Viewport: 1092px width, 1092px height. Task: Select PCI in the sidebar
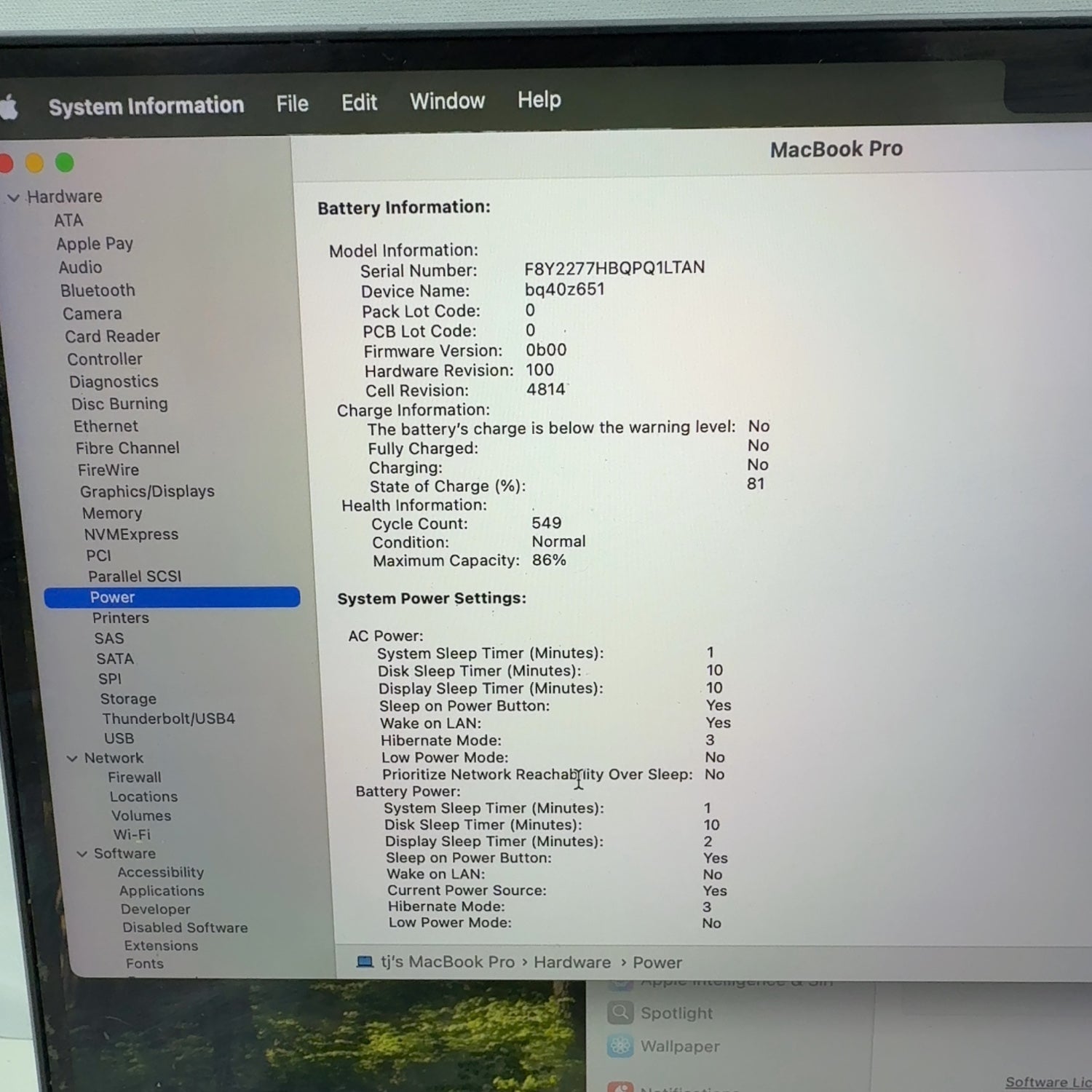coord(98,555)
